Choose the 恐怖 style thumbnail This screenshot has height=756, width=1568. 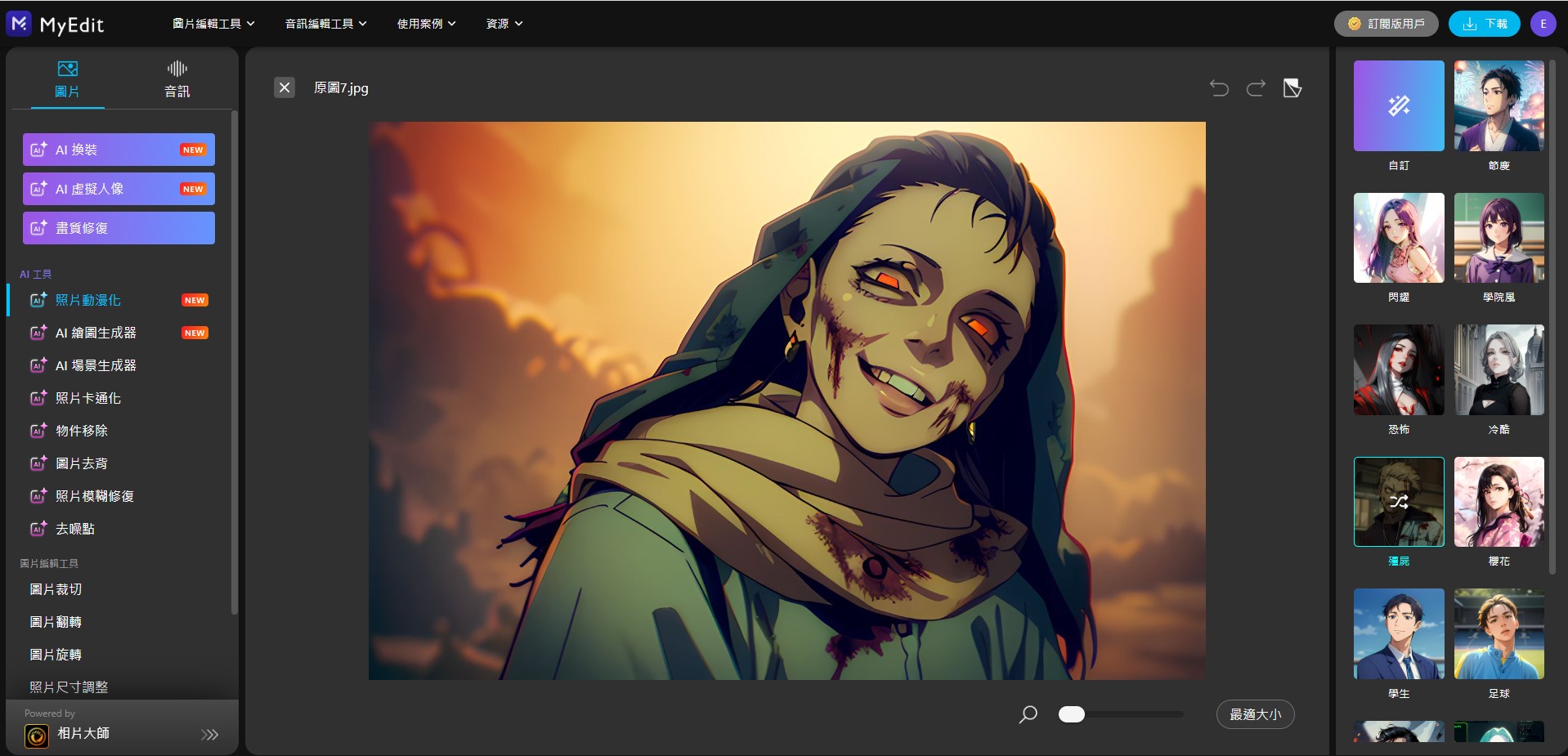coord(1398,370)
